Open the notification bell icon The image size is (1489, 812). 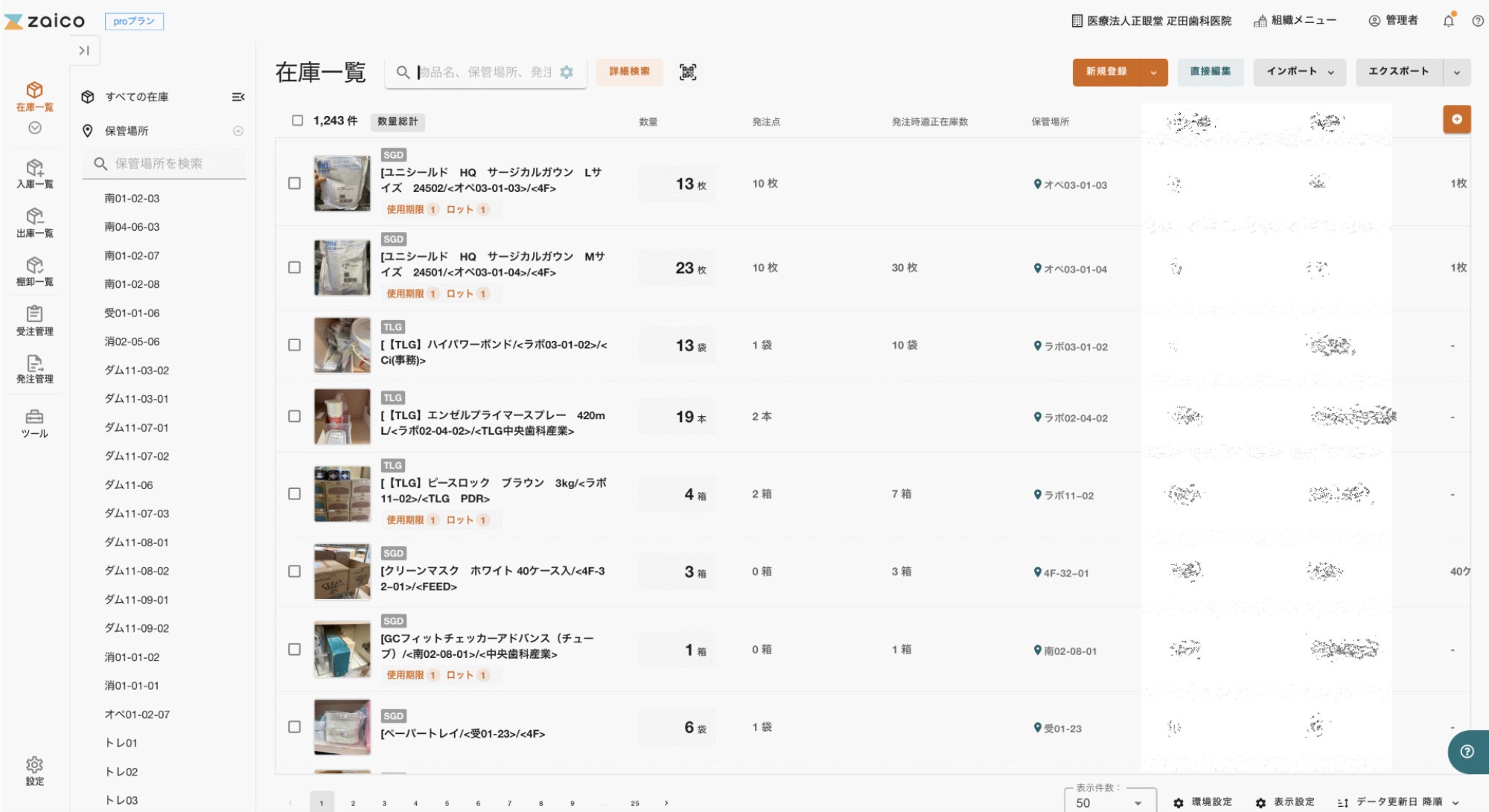point(1448,20)
